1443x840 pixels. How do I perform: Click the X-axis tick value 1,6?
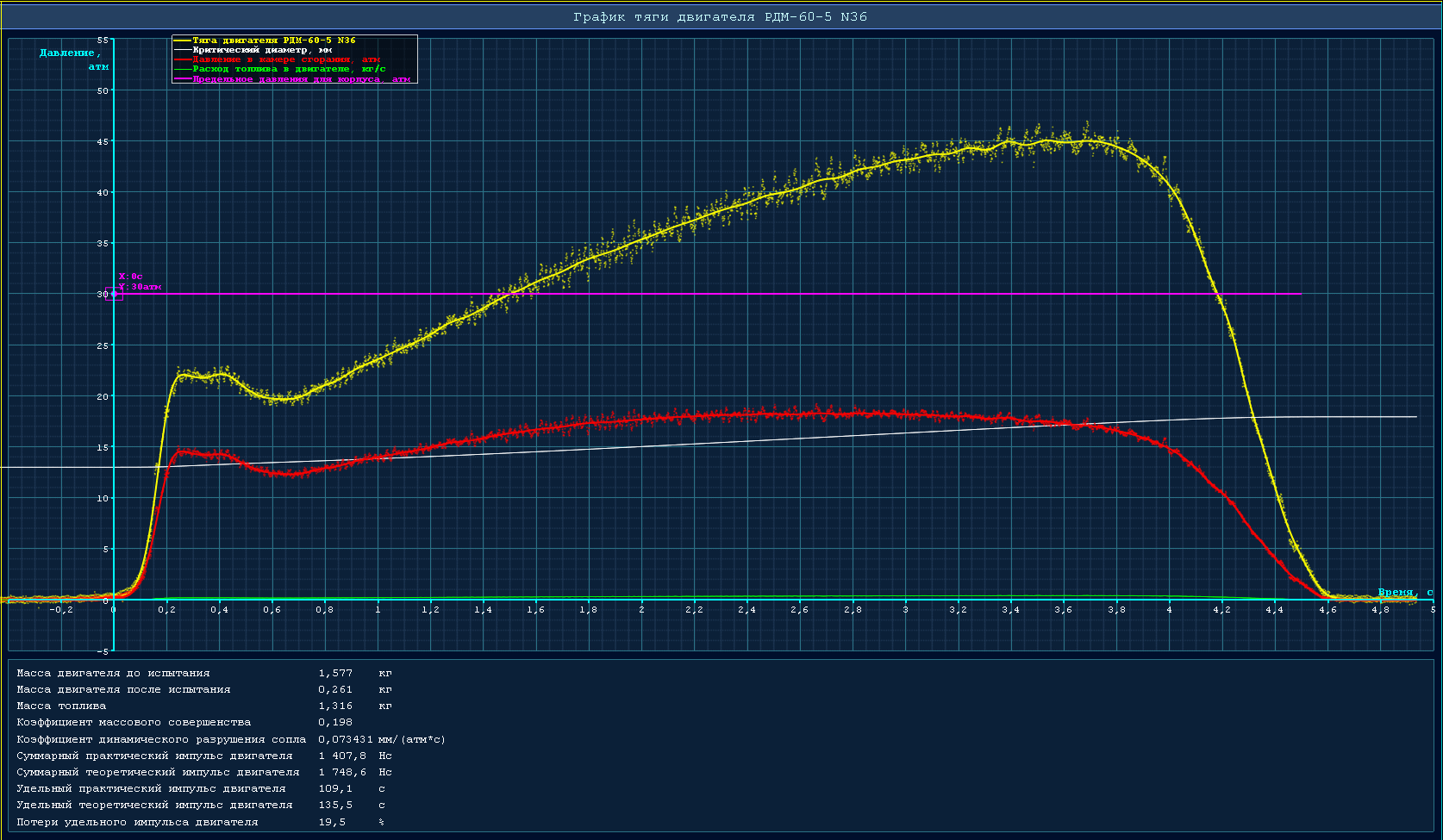pyautogui.click(x=535, y=610)
